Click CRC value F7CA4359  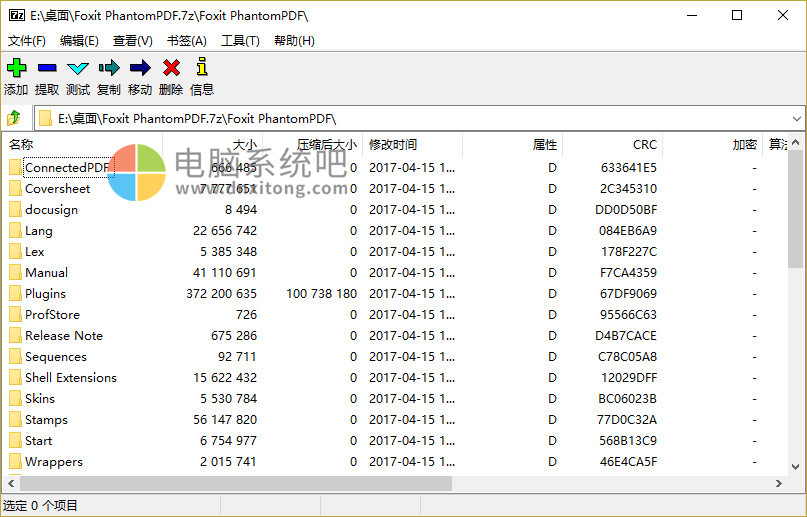click(628, 273)
